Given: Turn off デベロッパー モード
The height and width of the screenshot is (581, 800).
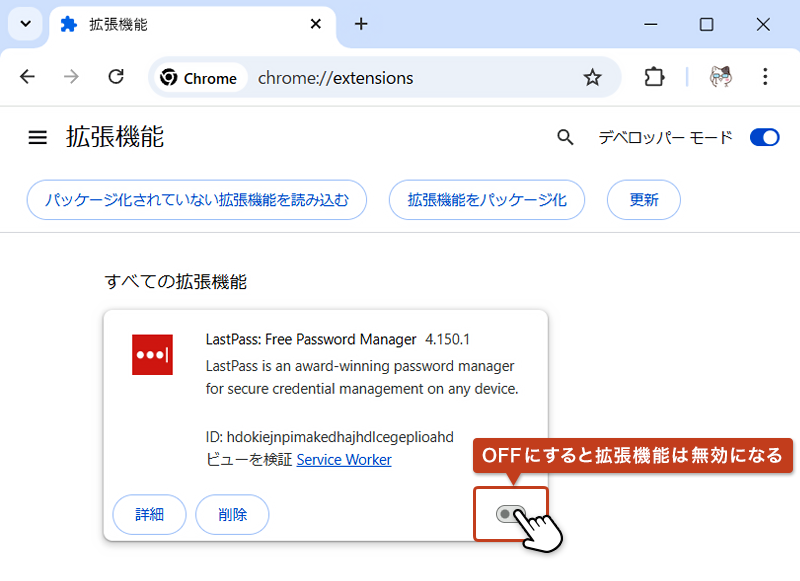Looking at the screenshot, I should (764, 137).
